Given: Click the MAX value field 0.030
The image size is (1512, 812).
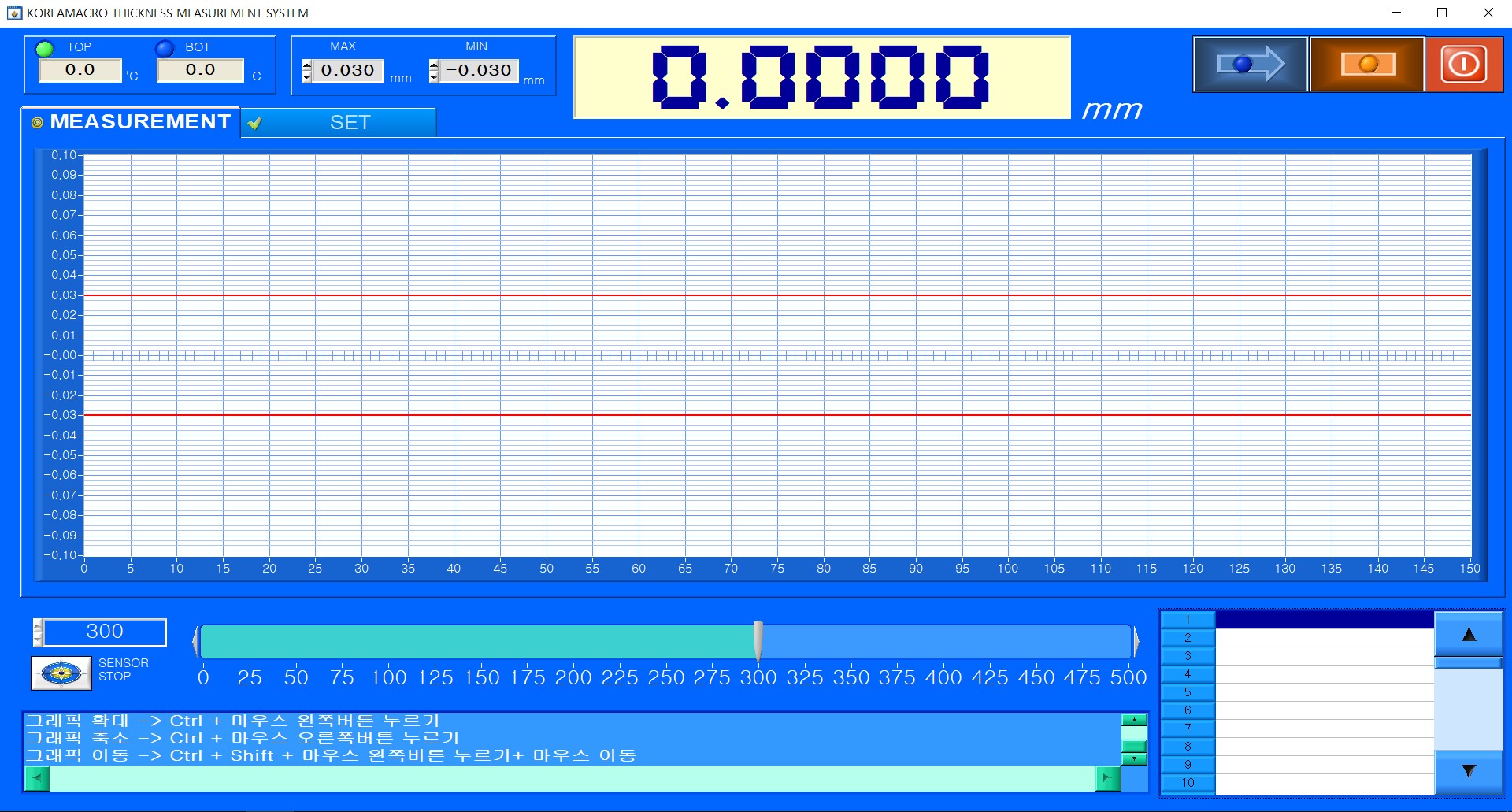Looking at the screenshot, I should (348, 71).
